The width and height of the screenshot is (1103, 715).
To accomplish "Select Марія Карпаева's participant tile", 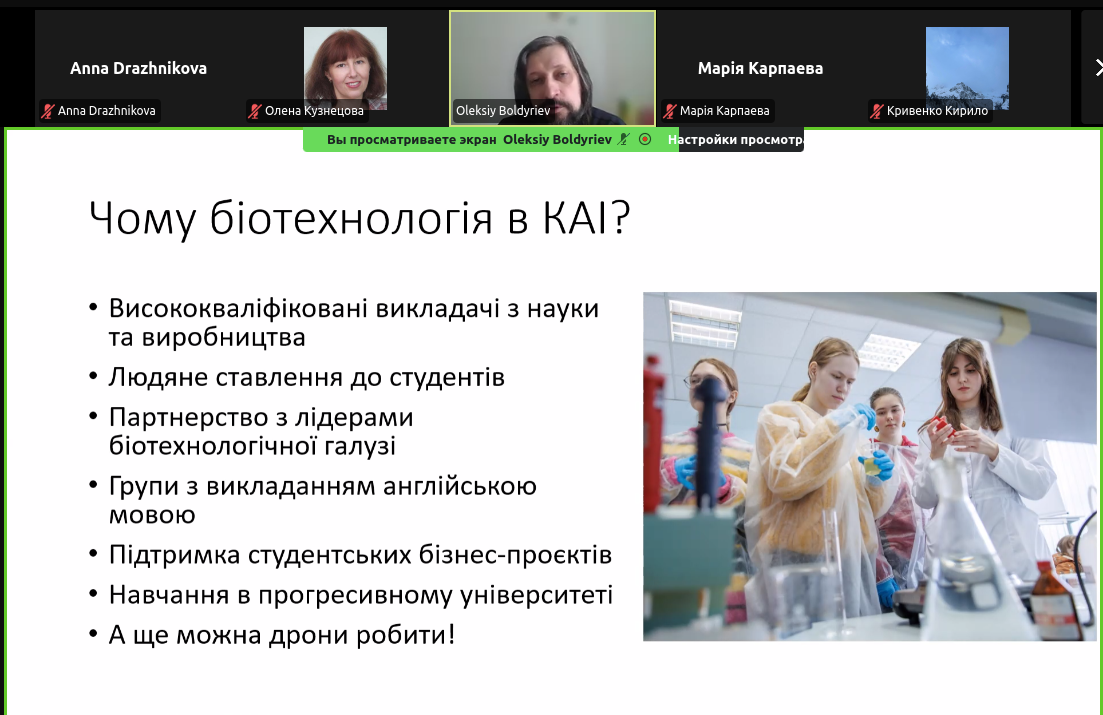I will (x=760, y=68).
